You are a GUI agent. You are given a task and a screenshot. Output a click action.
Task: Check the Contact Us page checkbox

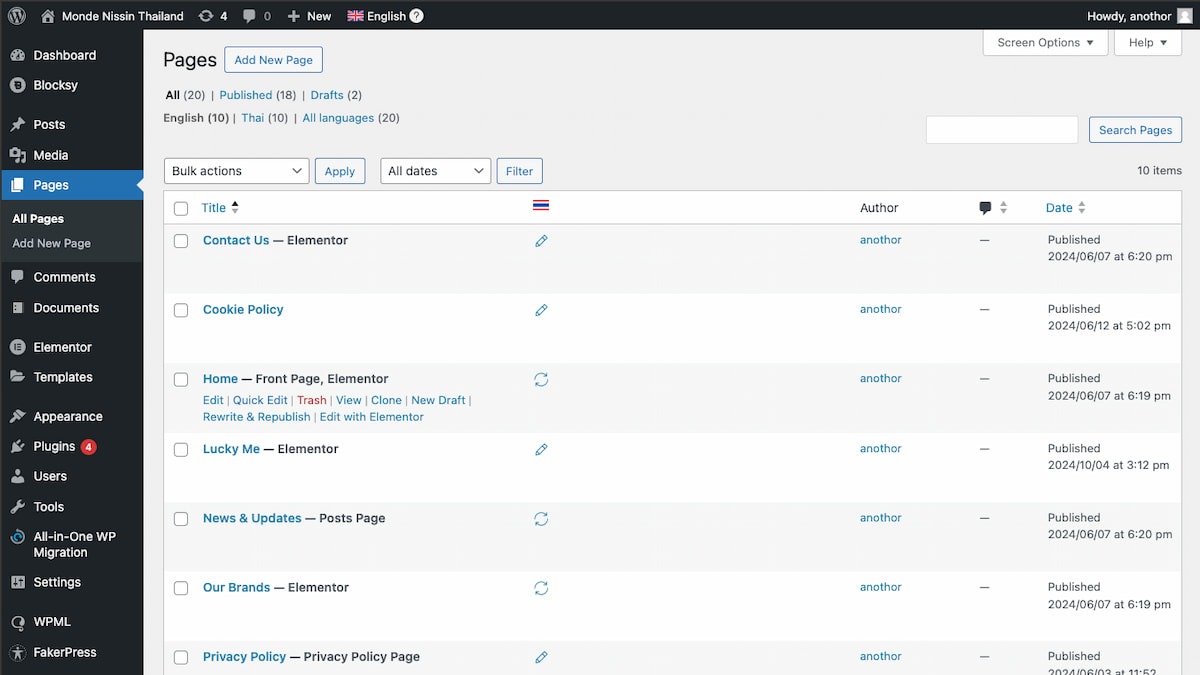181,241
